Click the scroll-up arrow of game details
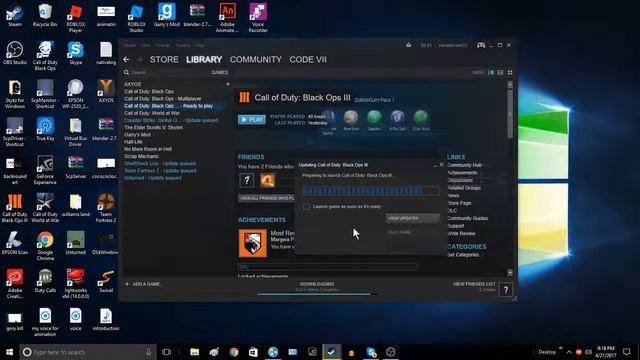 pyautogui.click(x=510, y=84)
